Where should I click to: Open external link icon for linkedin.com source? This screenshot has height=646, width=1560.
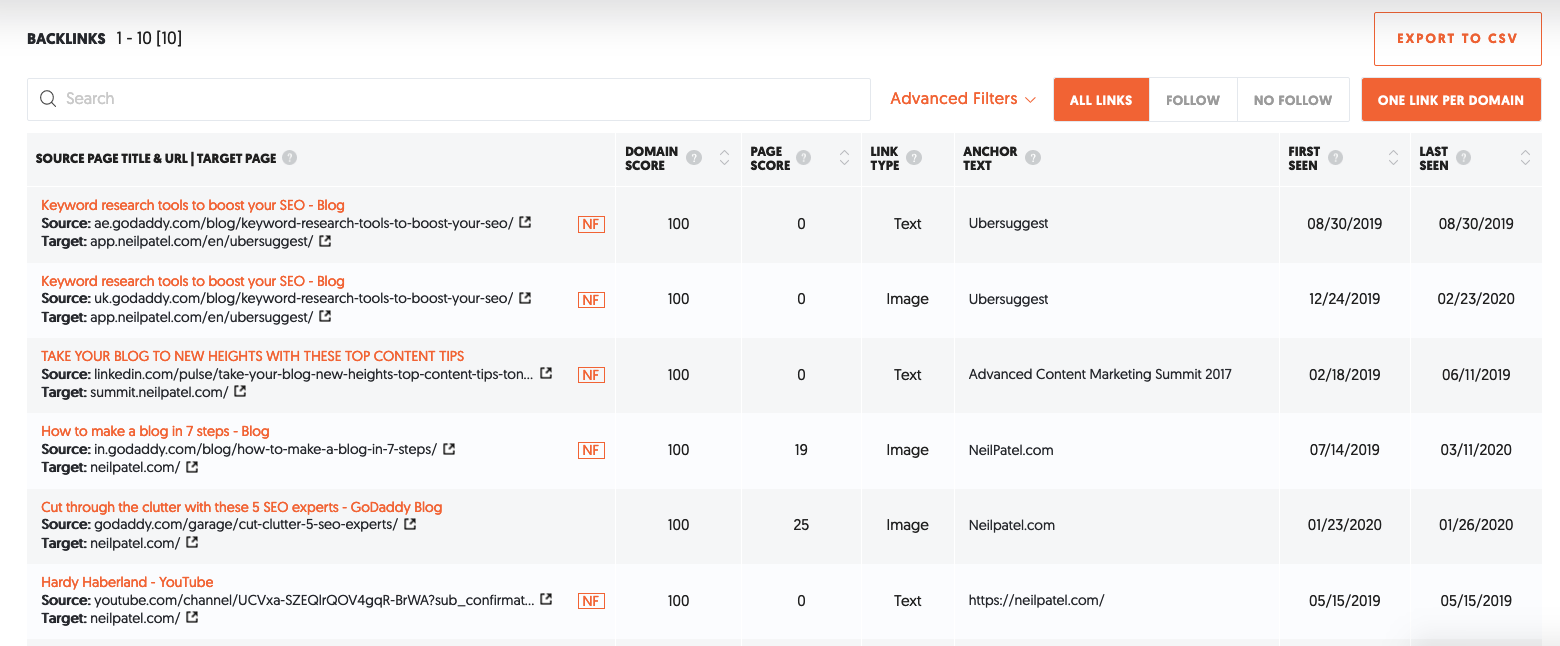pyautogui.click(x=546, y=373)
